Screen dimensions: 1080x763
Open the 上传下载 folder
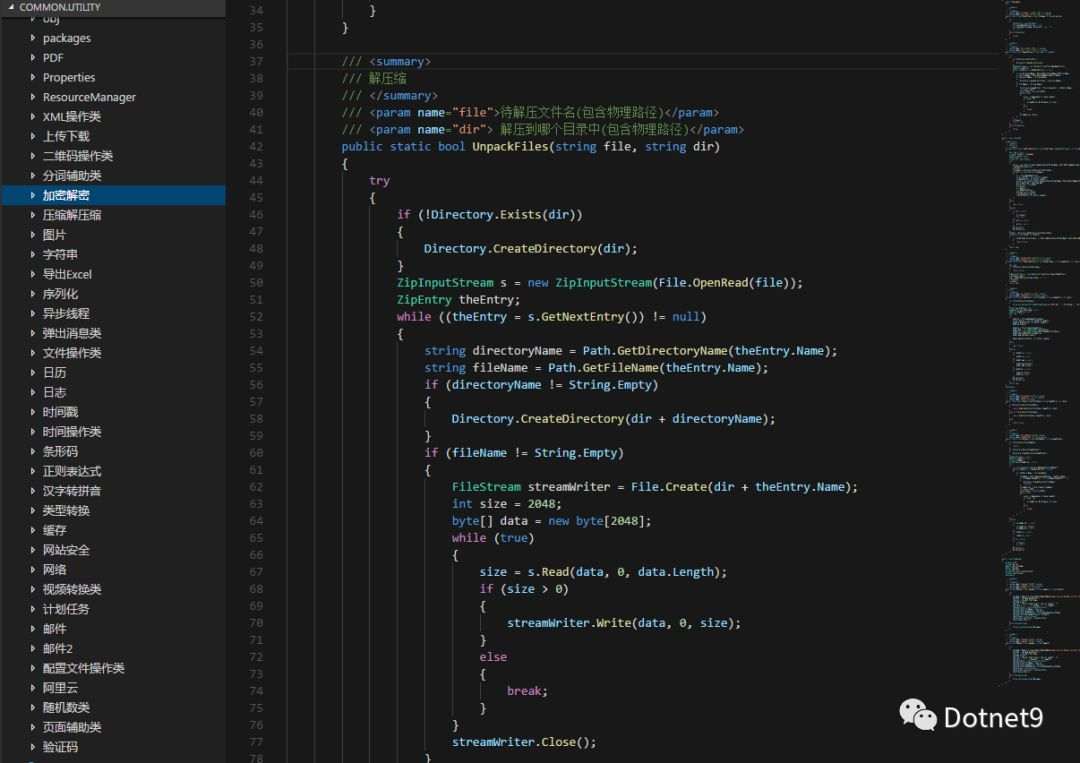coord(66,136)
